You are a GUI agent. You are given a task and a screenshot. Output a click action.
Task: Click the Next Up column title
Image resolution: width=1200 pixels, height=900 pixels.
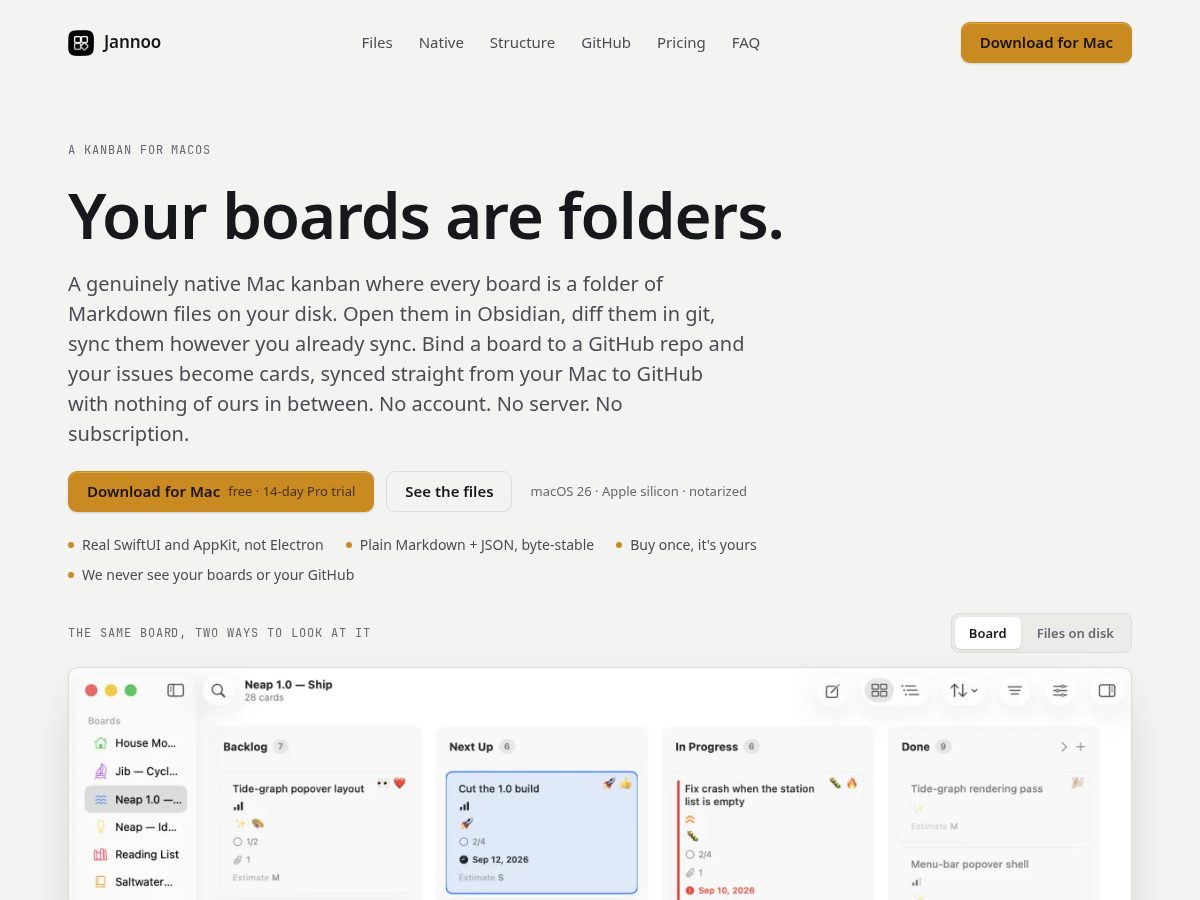pyautogui.click(x=471, y=747)
